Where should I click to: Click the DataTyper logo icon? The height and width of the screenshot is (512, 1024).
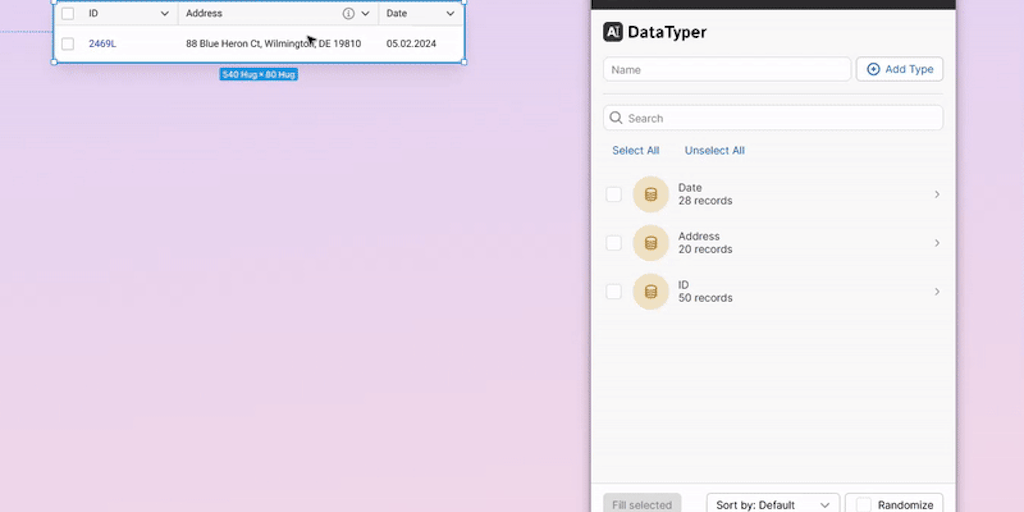[613, 32]
